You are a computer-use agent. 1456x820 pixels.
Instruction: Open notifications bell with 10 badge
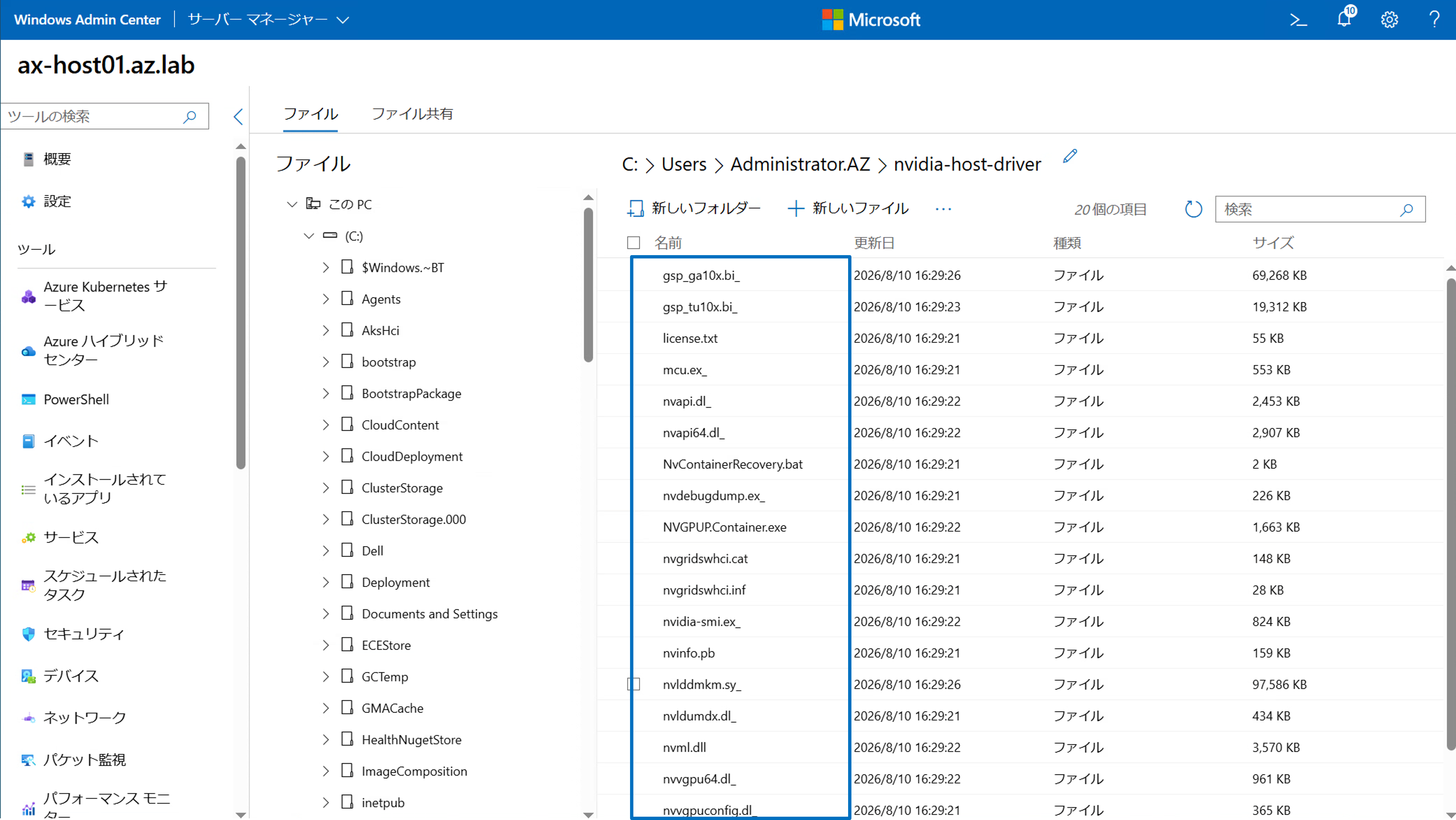(1345, 18)
